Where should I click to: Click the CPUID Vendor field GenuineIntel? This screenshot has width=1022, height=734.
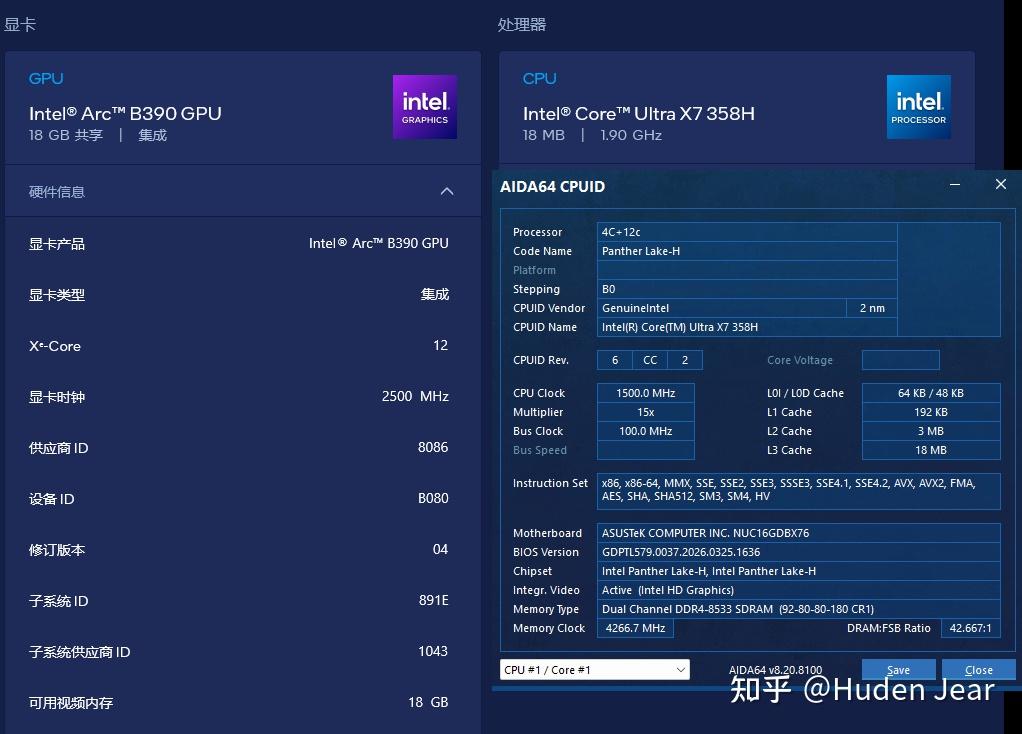tap(722, 308)
